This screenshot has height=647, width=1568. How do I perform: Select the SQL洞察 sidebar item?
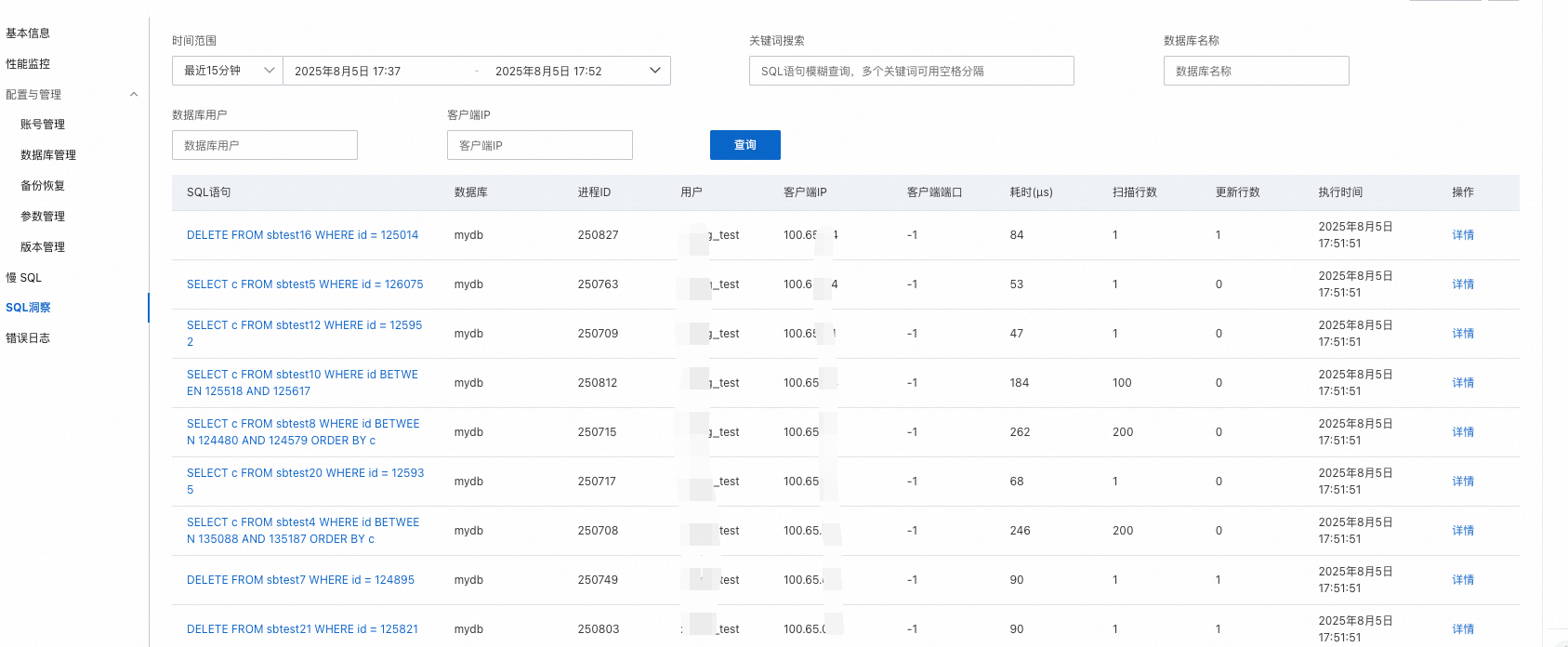click(x=29, y=308)
